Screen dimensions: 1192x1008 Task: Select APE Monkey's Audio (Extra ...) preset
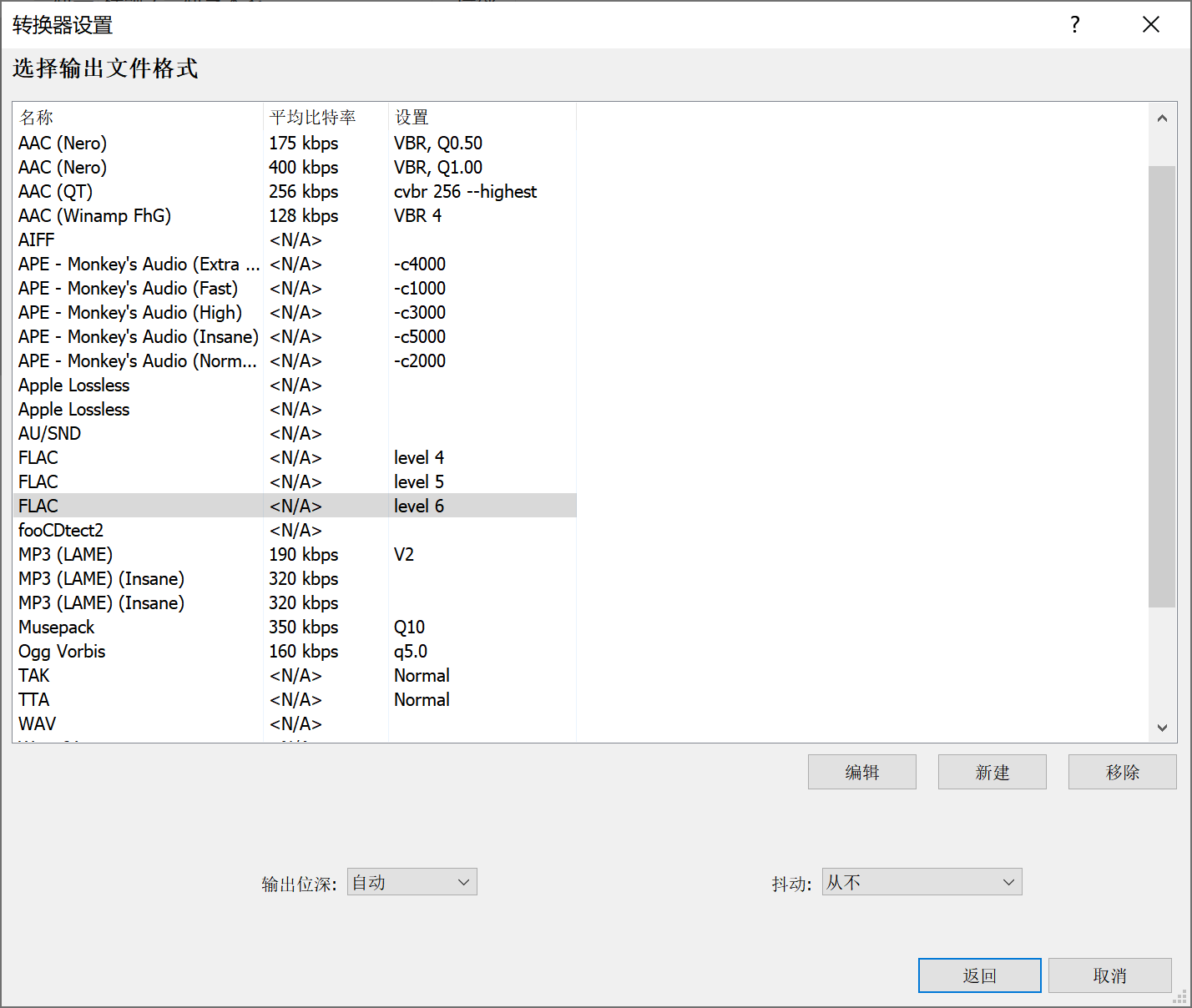[295, 264]
